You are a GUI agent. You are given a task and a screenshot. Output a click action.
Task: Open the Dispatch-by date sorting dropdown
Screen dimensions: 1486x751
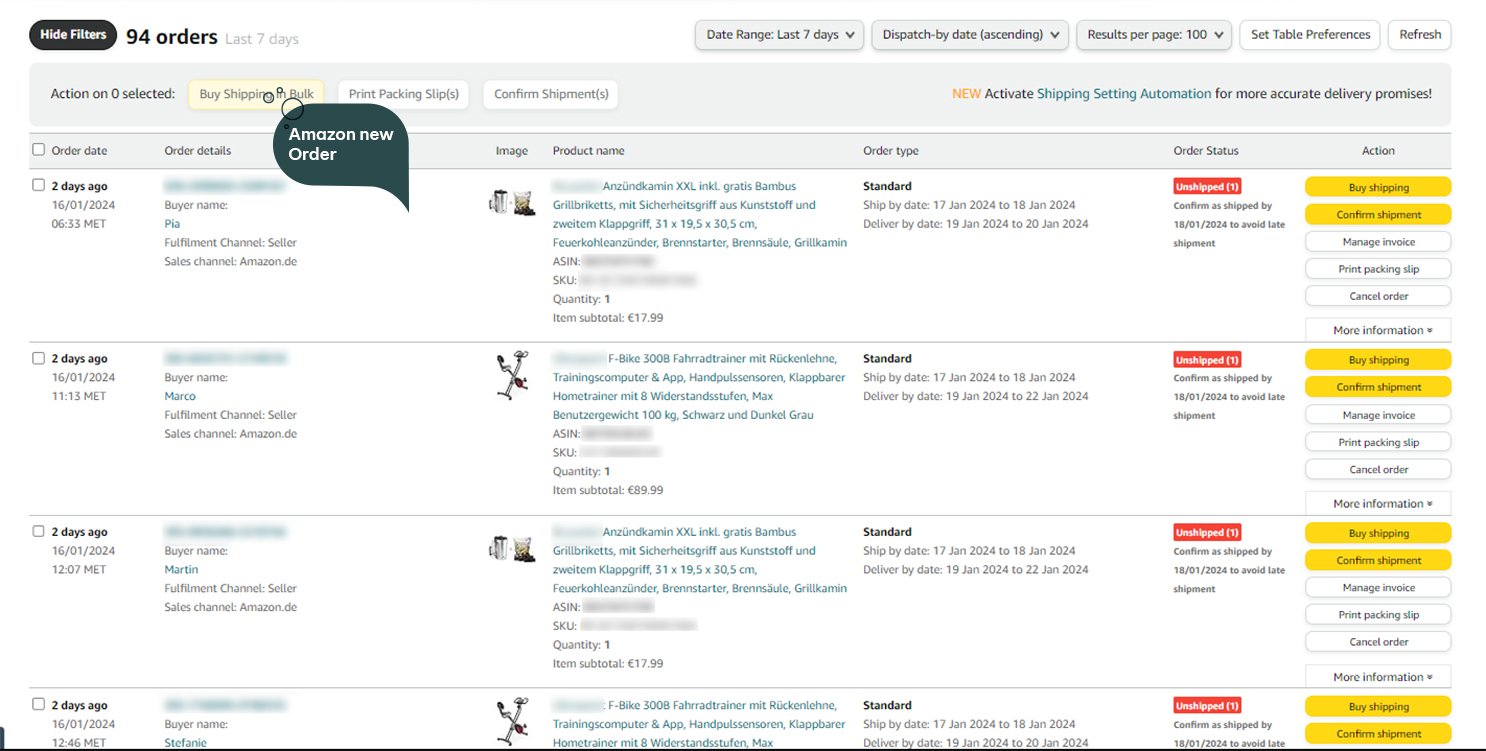click(x=970, y=34)
